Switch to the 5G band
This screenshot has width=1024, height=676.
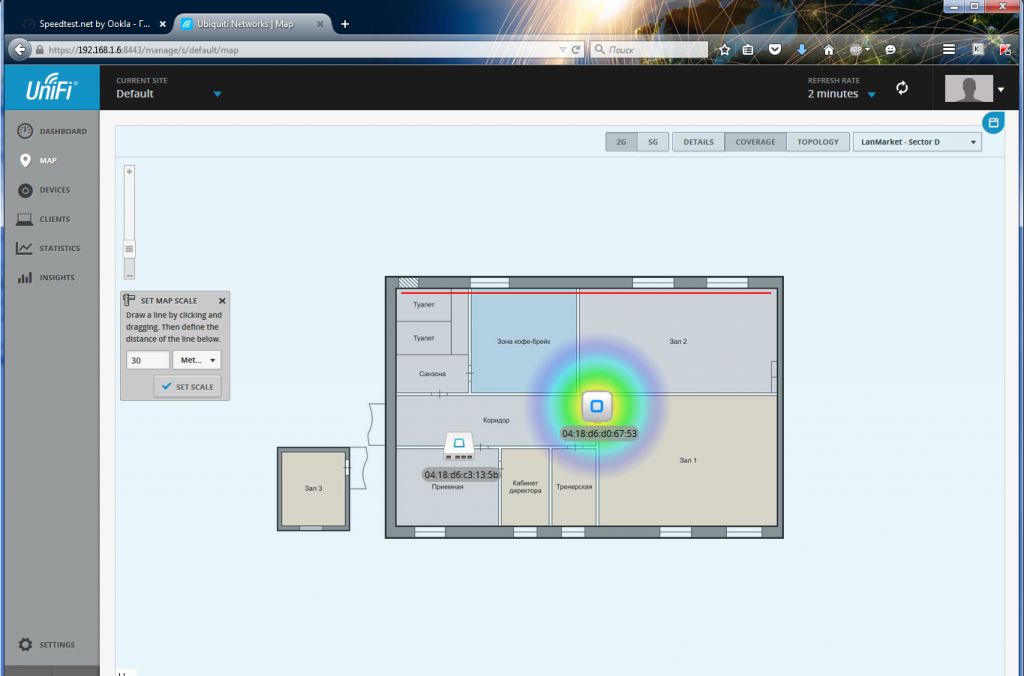[652, 142]
